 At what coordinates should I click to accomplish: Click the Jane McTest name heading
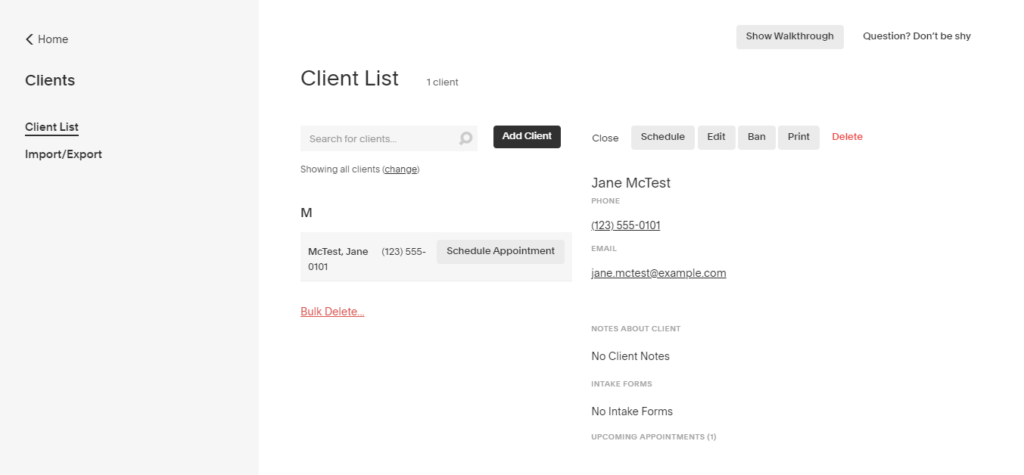coord(631,183)
